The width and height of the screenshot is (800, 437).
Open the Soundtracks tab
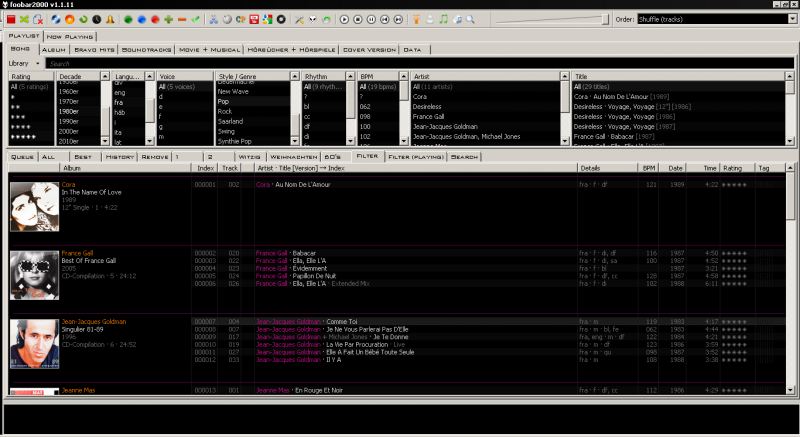tap(146, 49)
